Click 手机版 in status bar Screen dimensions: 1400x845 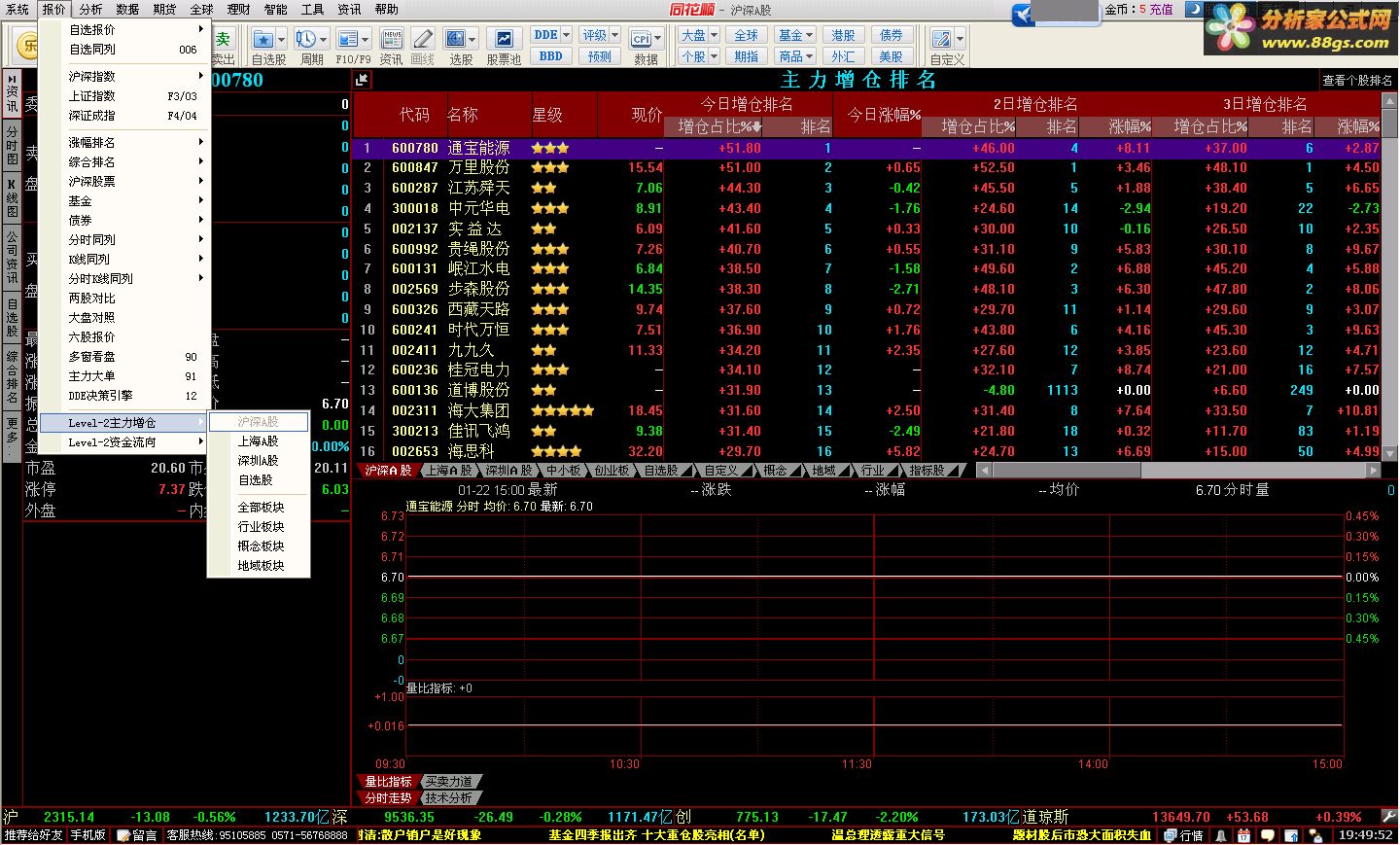point(87,835)
